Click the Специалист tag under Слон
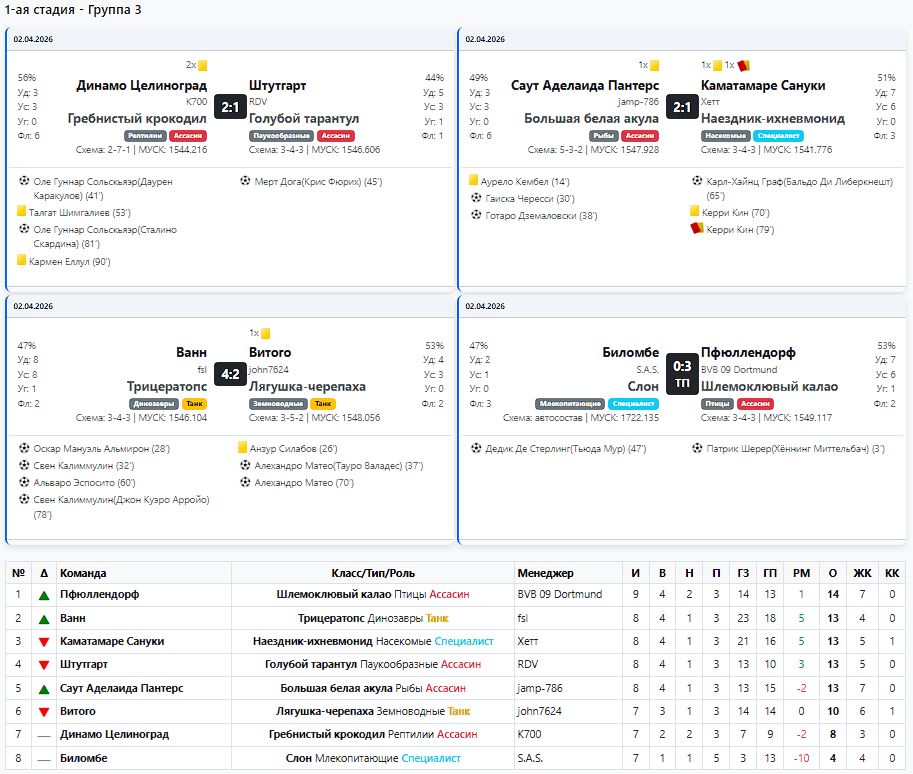 (634, 403)
